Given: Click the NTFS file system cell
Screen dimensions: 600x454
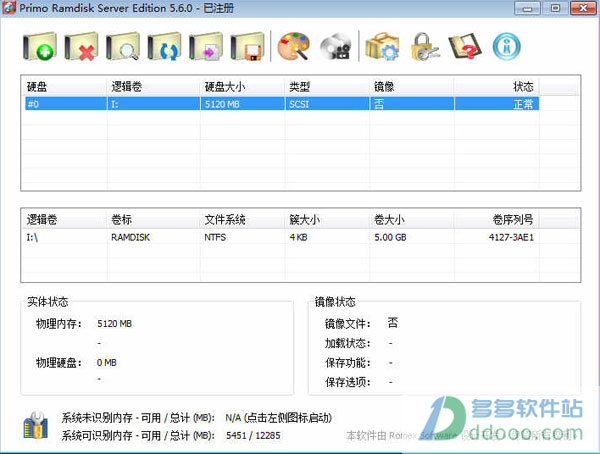Looking at the screenshot, I should [215, 237].
